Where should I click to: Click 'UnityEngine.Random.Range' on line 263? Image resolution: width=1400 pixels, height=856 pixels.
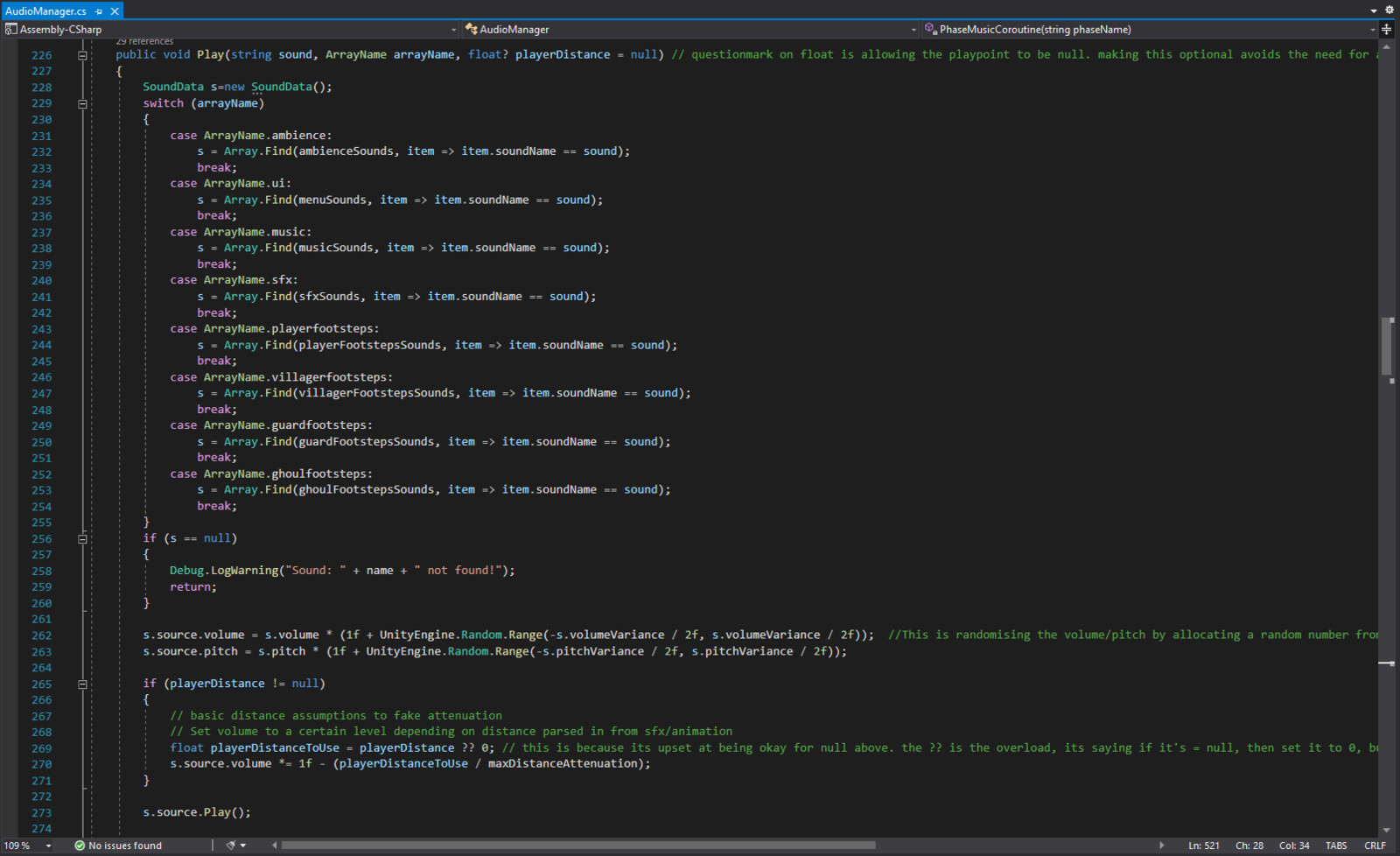click(447, 652)
